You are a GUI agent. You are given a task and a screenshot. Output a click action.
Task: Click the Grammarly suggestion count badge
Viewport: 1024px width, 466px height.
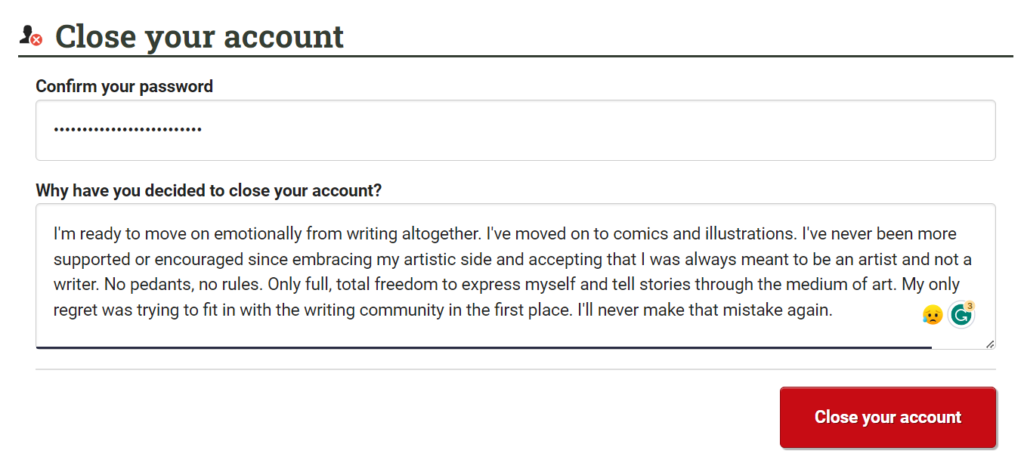970,306
